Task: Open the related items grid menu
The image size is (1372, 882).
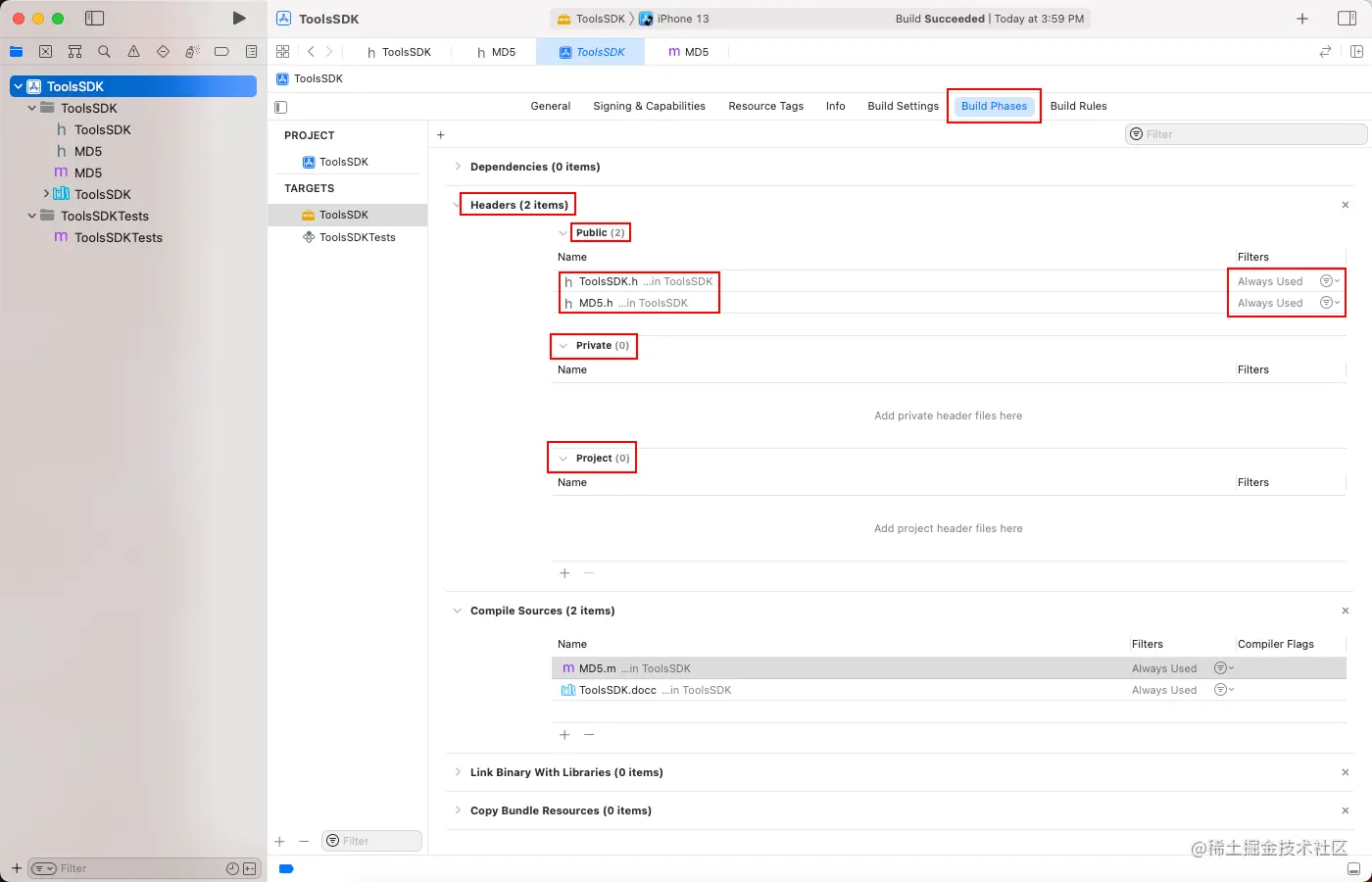Action: (x=283, y=52)
